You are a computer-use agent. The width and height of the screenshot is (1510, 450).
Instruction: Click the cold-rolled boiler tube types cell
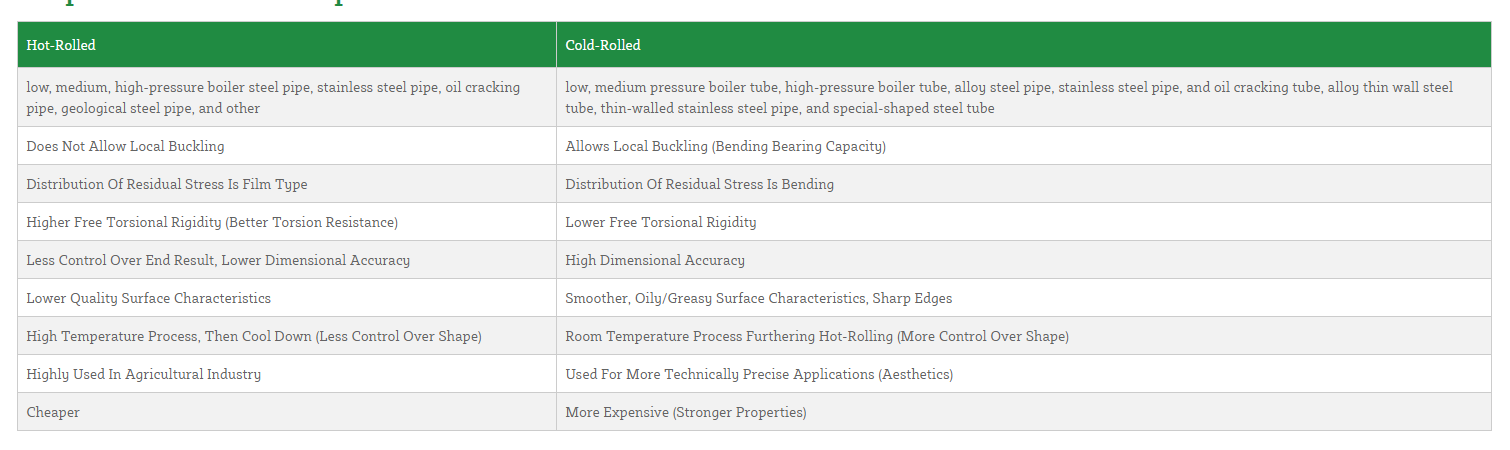1009,97
